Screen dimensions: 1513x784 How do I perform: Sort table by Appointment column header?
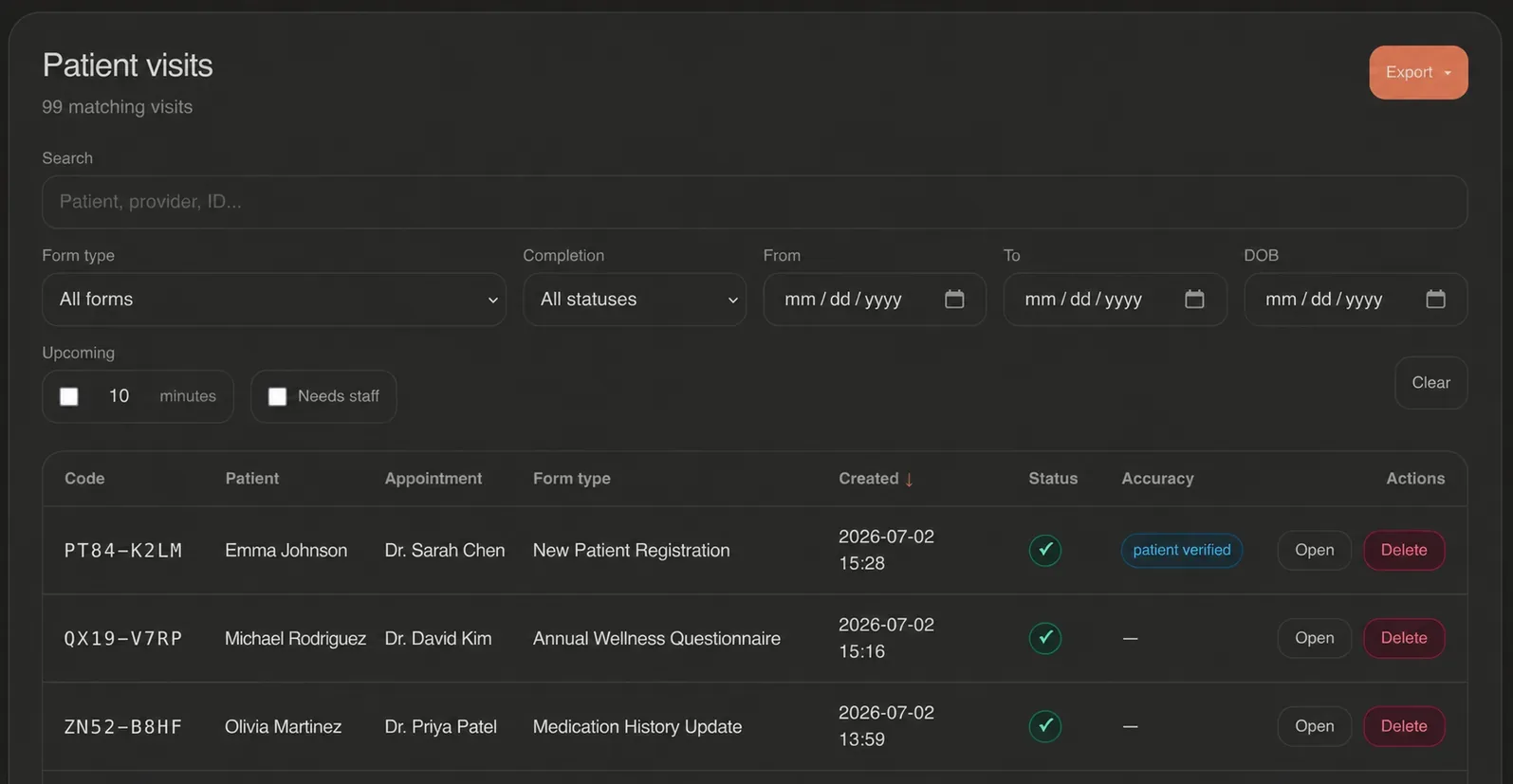pyautogui.click(x=434, y=479)
